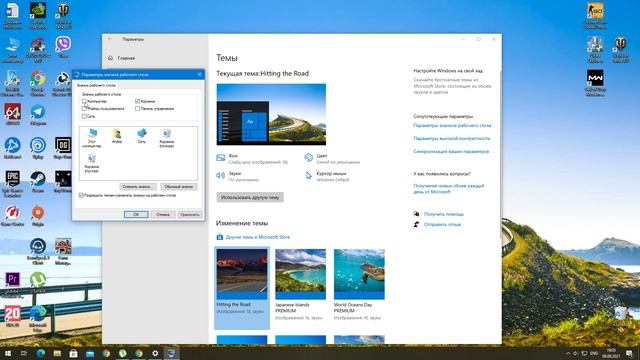Tick the Computer checkbox in the icons dialog
The image size is (640, 360).
pos(84,101)
